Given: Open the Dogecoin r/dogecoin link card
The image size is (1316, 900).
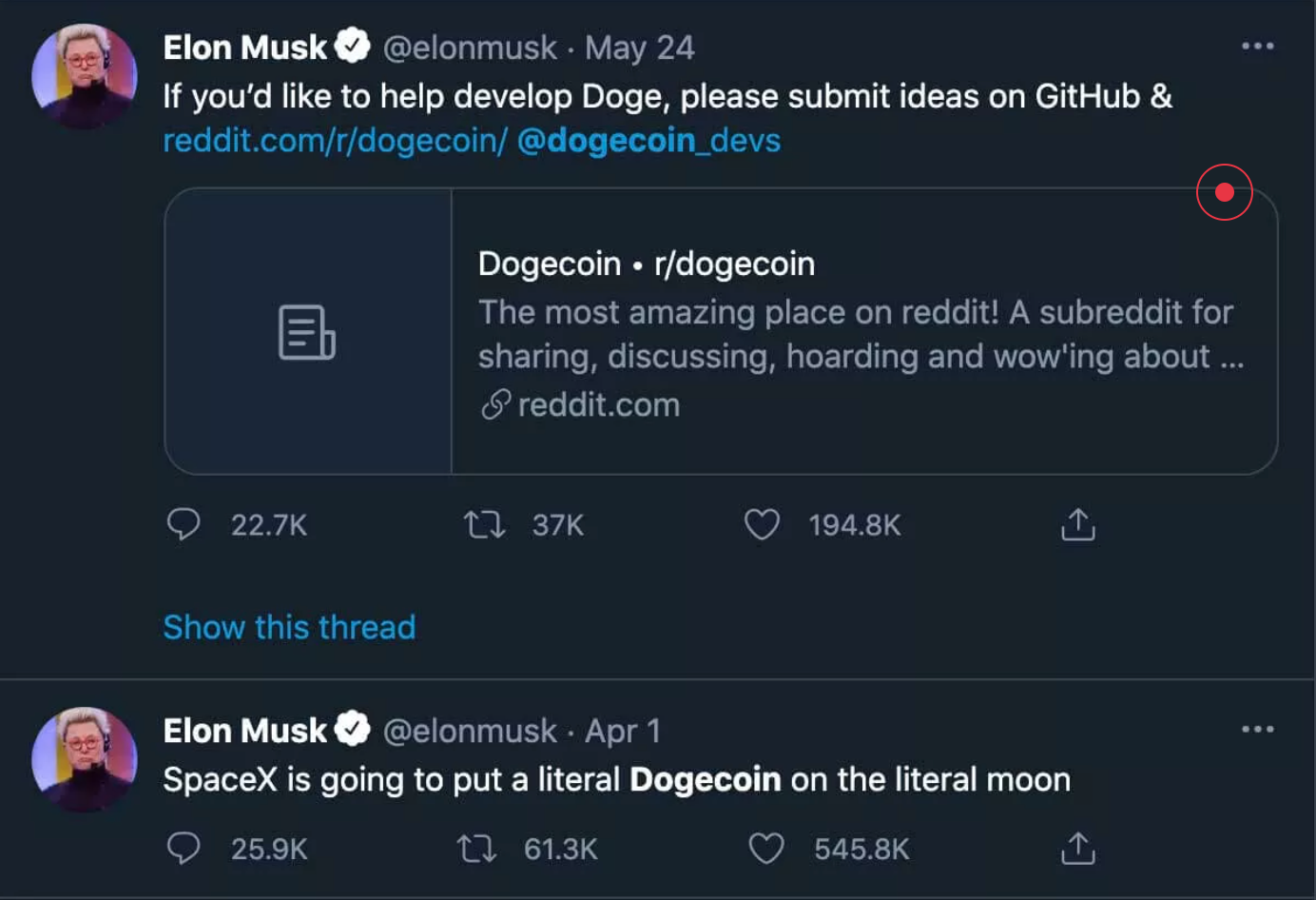Looking at the screenshot, I should coord(861,331).
